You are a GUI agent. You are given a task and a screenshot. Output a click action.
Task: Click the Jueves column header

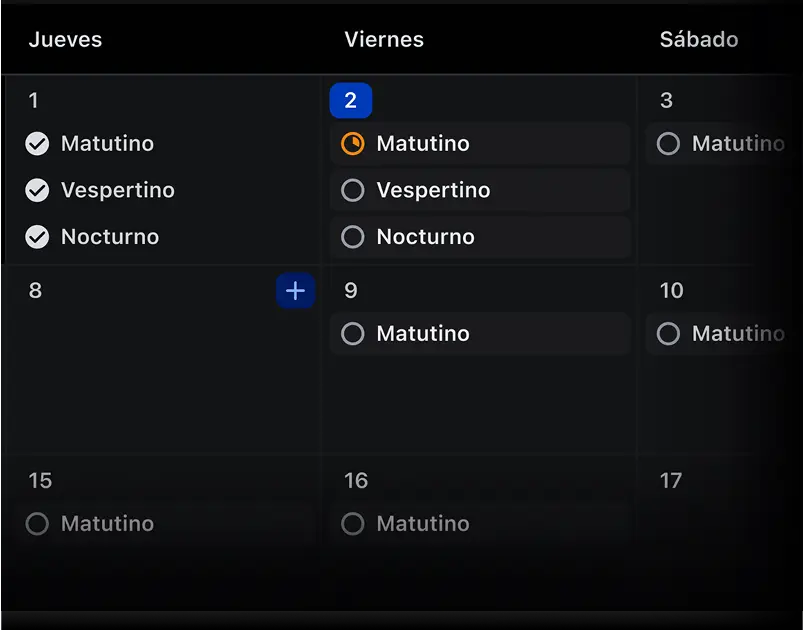point(65,40)
